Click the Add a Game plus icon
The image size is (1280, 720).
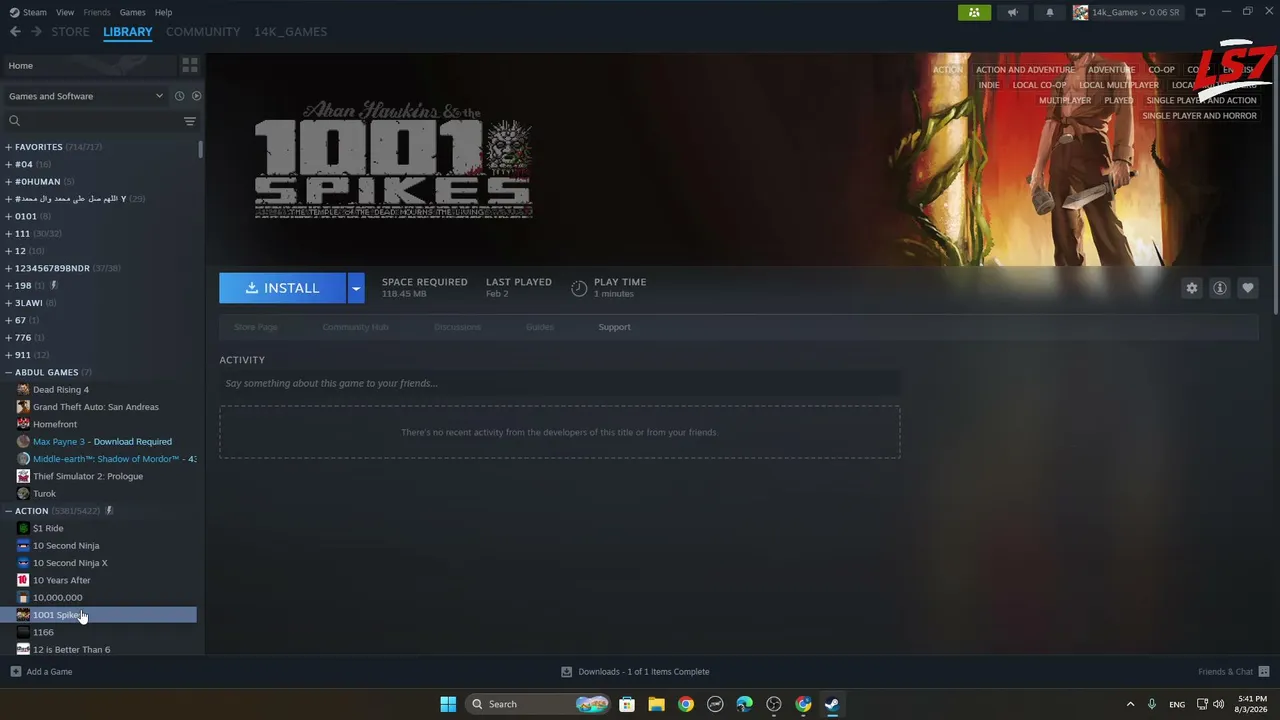point(15,672)
